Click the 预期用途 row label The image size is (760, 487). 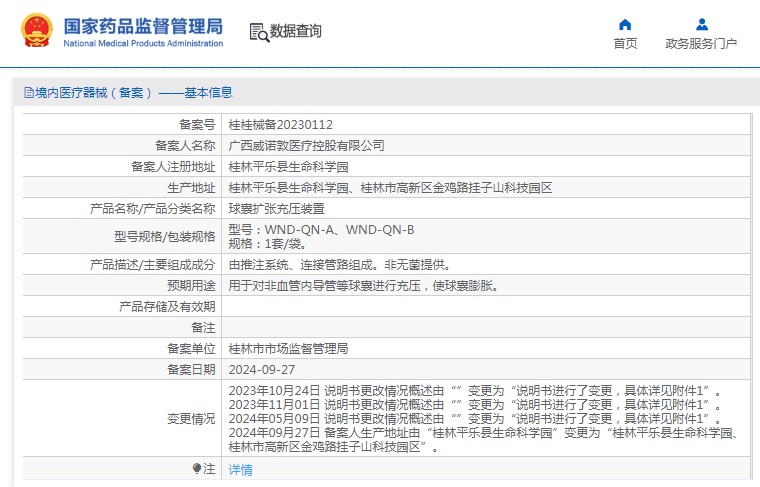click(x=191, y=285)
